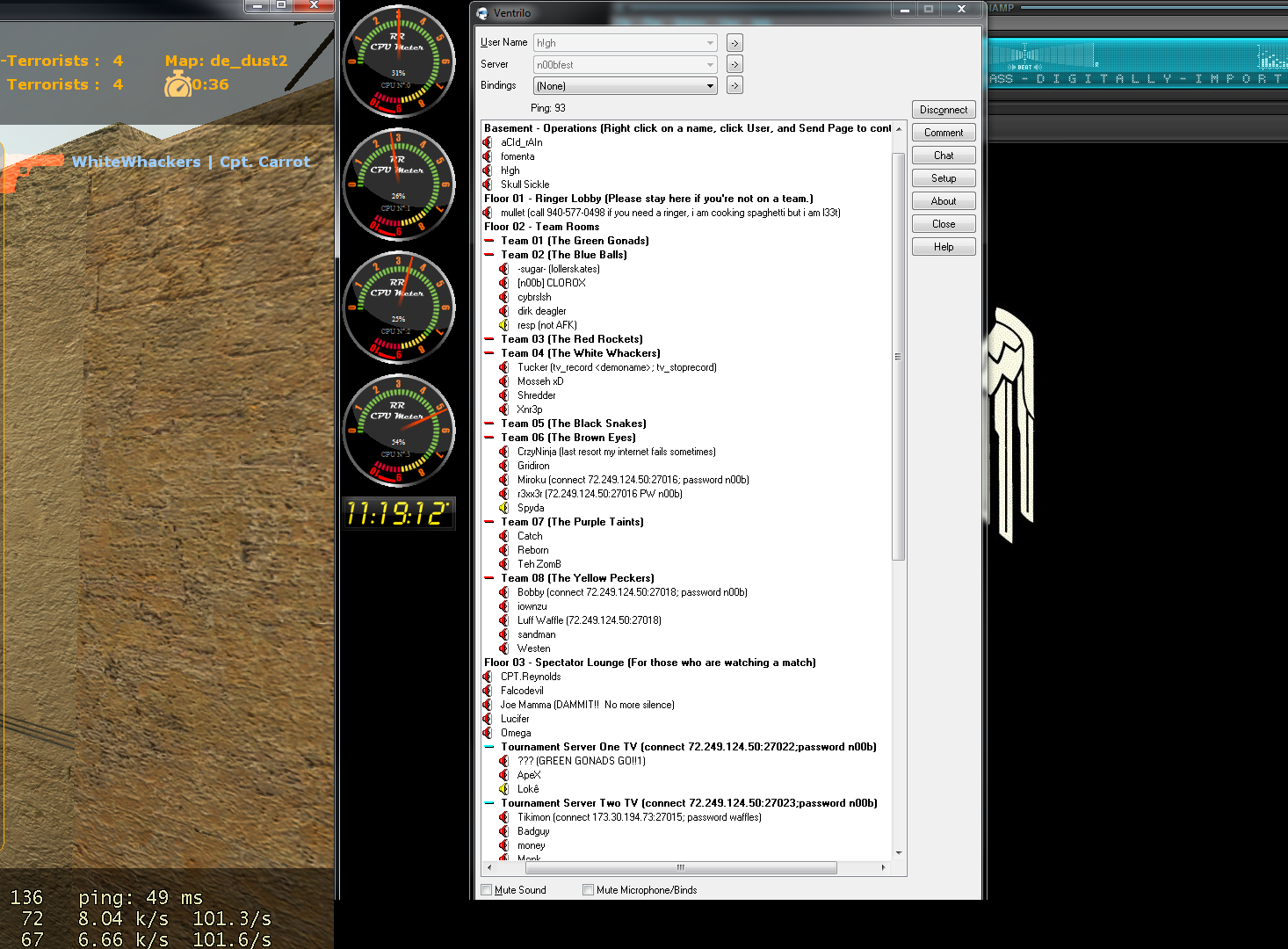Collapse the Tournament Server Two TV channel

489,803
